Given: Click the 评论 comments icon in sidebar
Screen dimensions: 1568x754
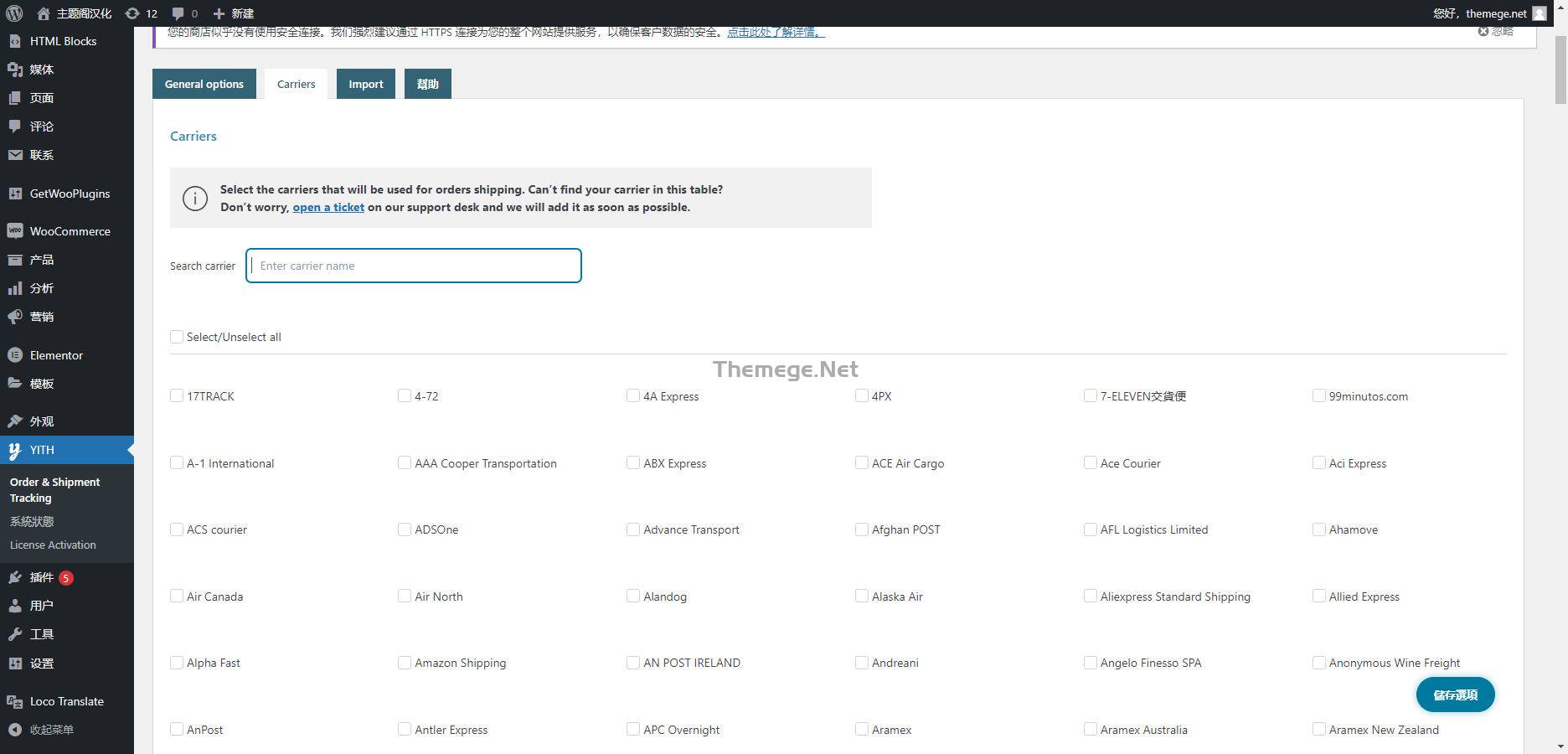Looking at the screenshot, I should pos(14,127).
